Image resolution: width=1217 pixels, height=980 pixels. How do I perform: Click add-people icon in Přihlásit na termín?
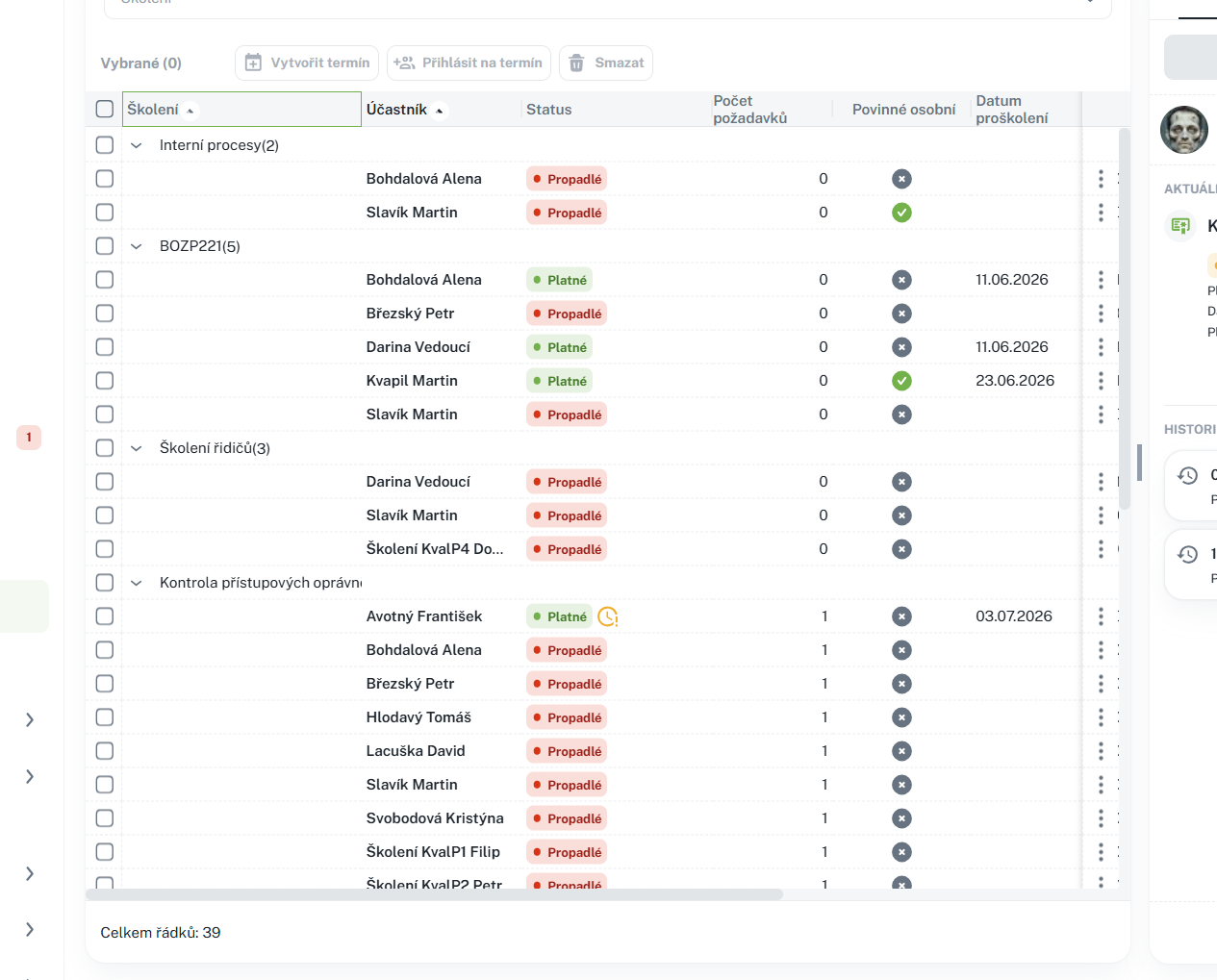tap(404, 63)
